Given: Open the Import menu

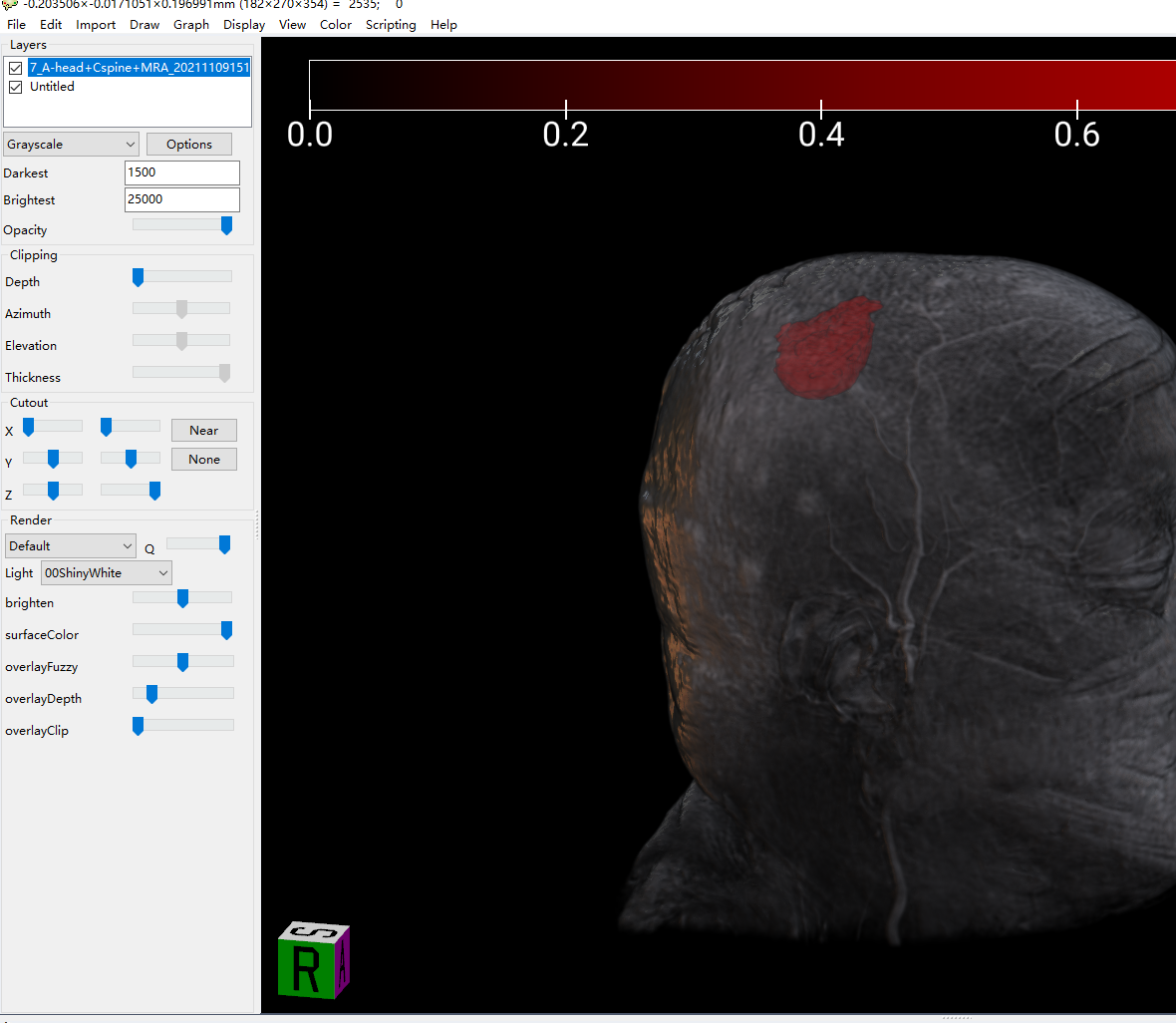Looking at the screenshot, I should coord(96,25).
